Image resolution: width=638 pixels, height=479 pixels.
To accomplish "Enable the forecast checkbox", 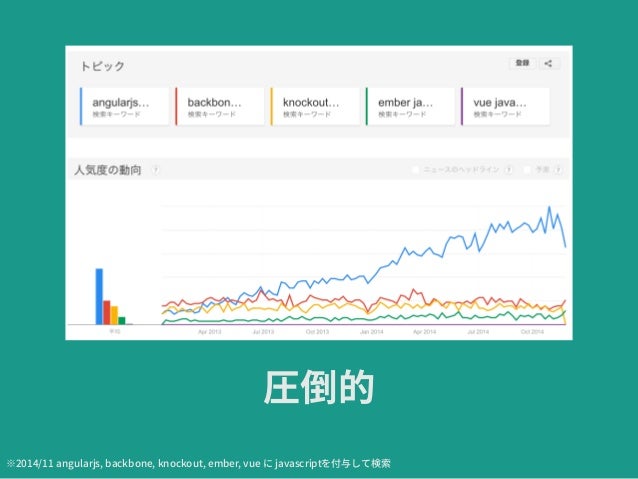I will (527, 169).
